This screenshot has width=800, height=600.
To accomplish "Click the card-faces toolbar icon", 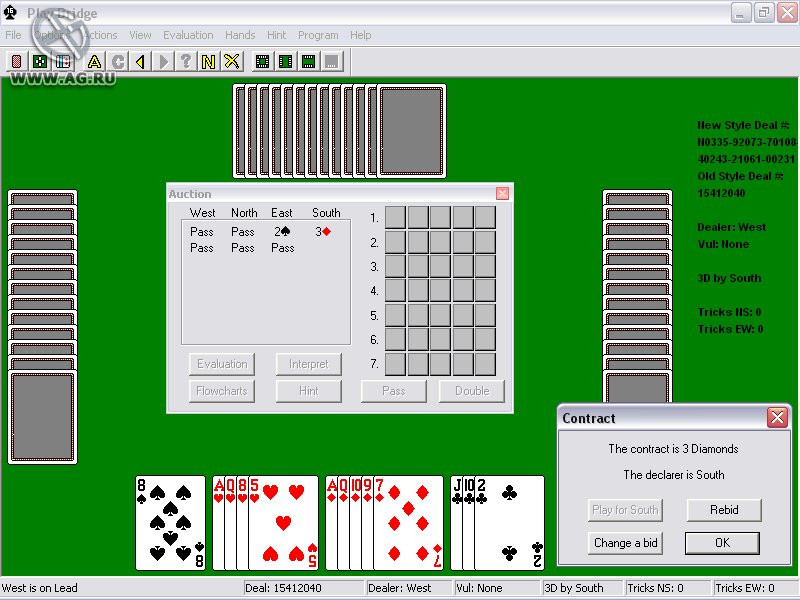I will (63, 62).
